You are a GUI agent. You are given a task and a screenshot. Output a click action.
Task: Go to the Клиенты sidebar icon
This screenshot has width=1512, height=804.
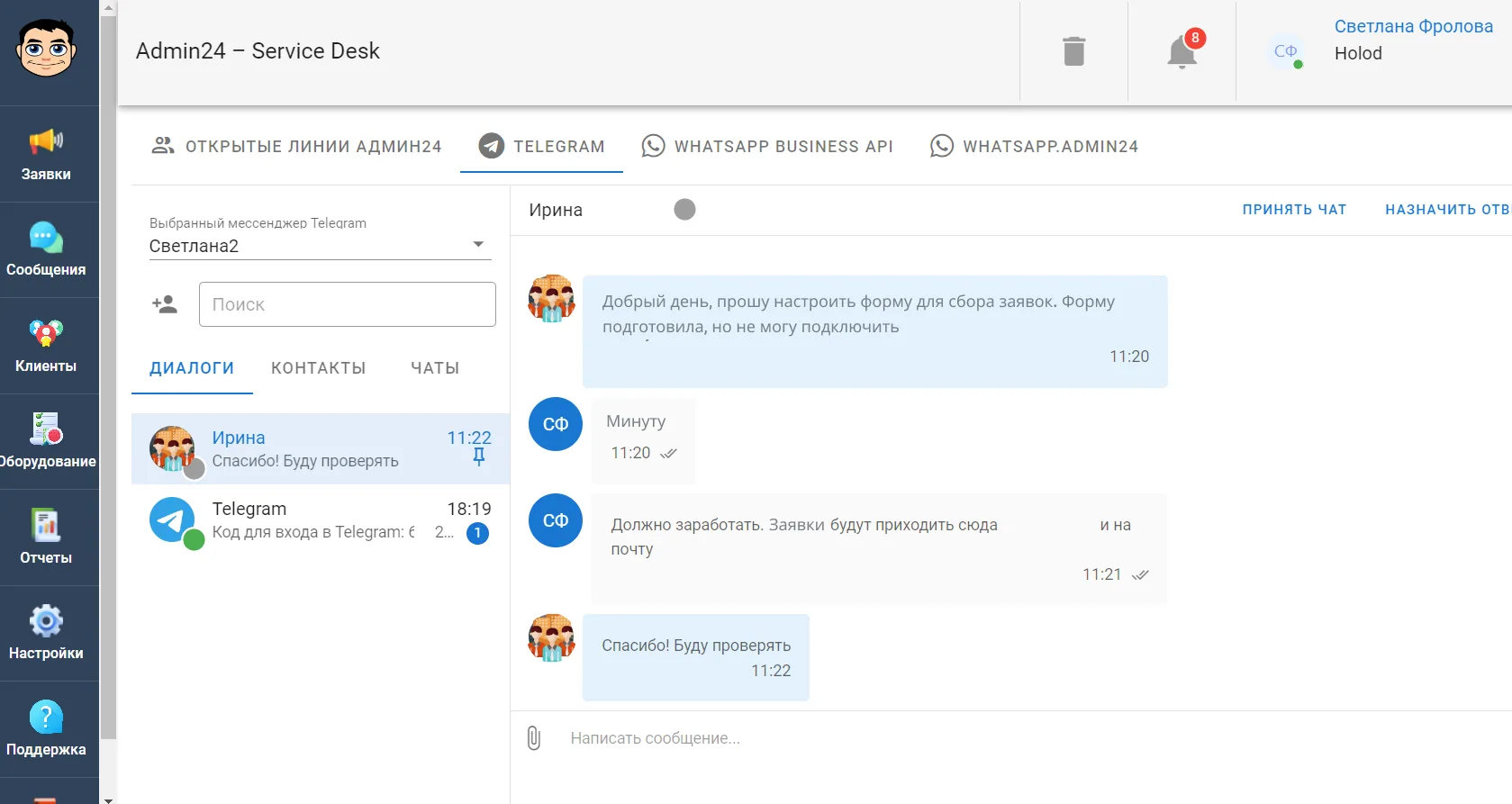point(46,346)
